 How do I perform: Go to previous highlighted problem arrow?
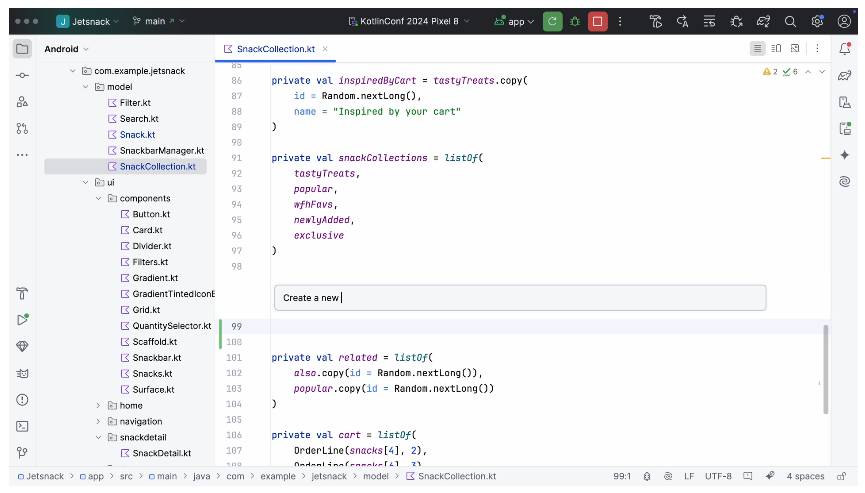pyautogui.click(x=808, y=72)
